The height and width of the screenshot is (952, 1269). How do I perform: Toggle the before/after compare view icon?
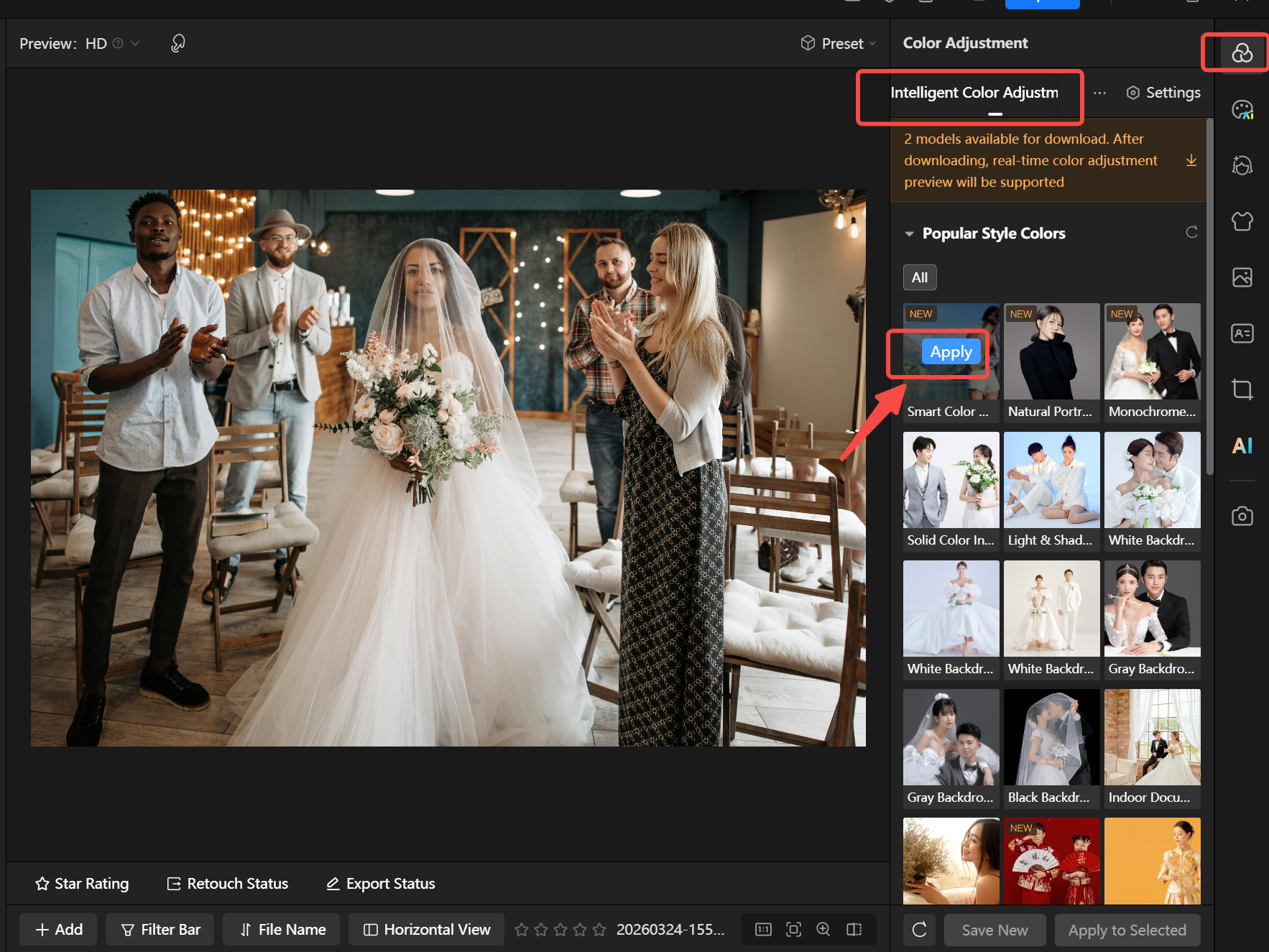[854, 929]
